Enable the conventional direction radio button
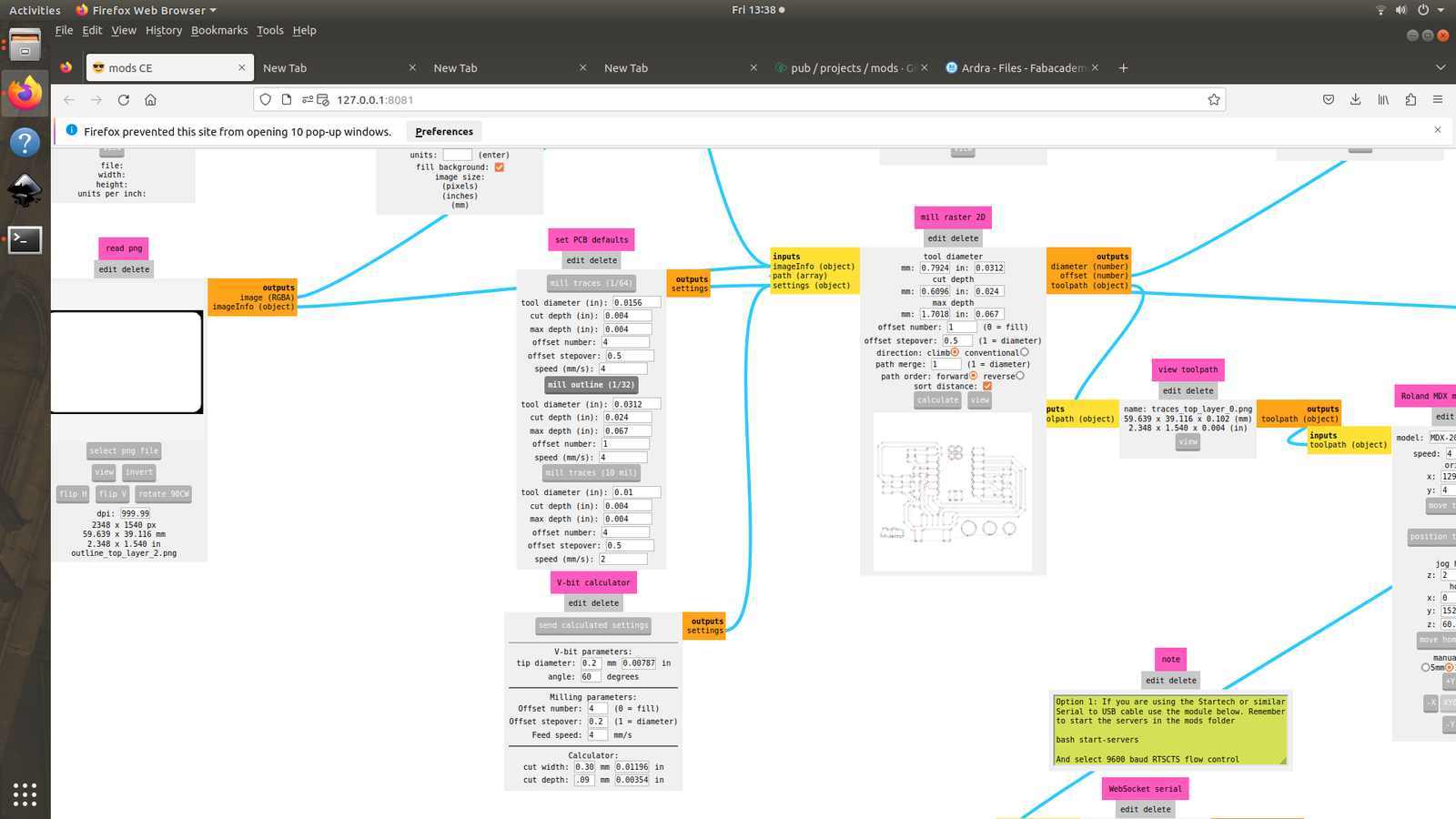Screen dimensions: 1456x819 [1025, 351]
